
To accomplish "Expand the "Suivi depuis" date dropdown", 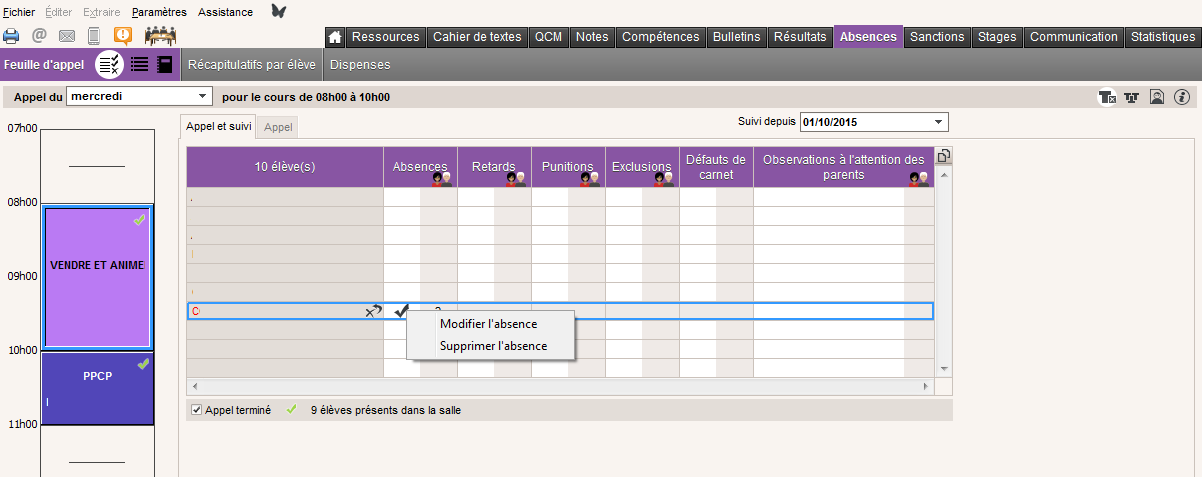I will click(938, 122).
